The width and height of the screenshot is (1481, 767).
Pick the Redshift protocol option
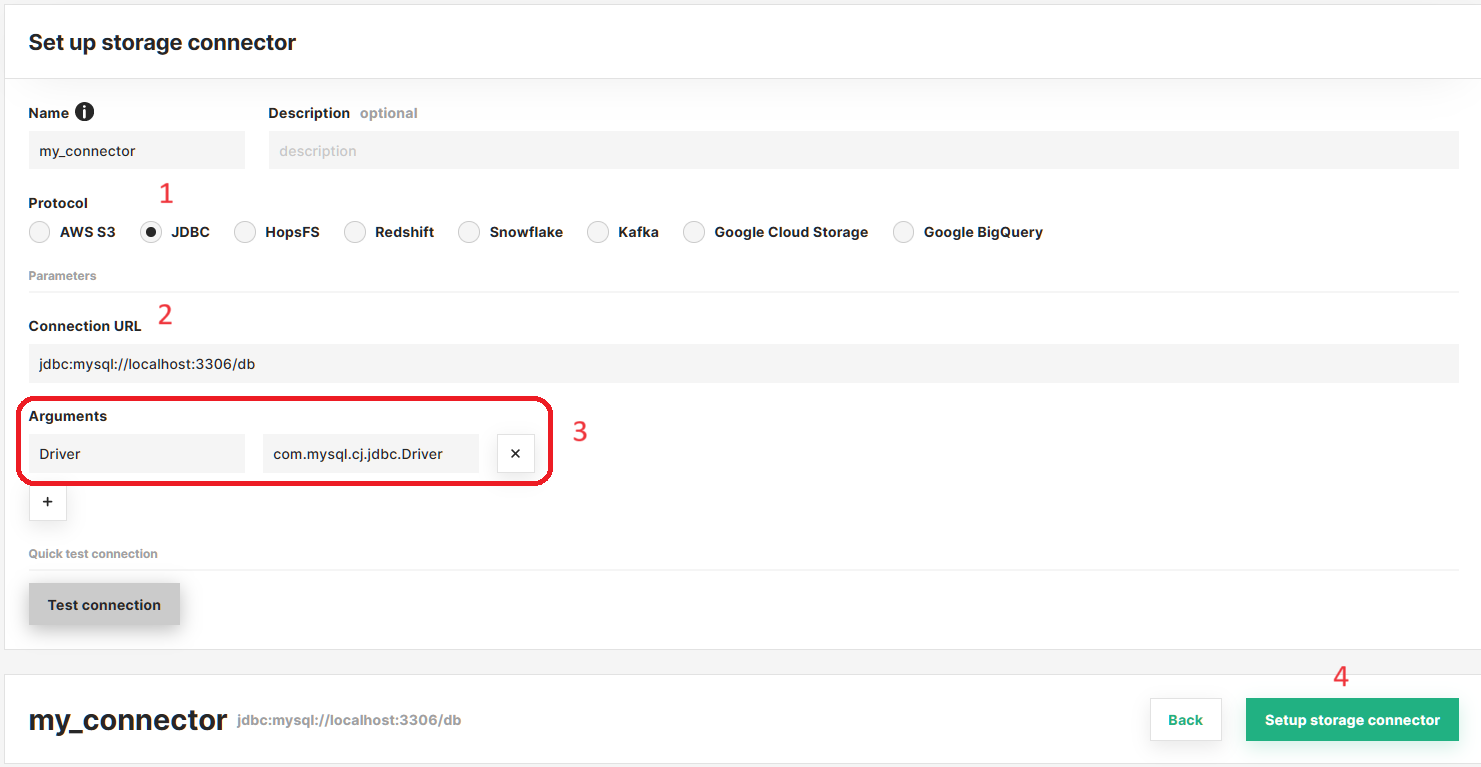[355, 232]
